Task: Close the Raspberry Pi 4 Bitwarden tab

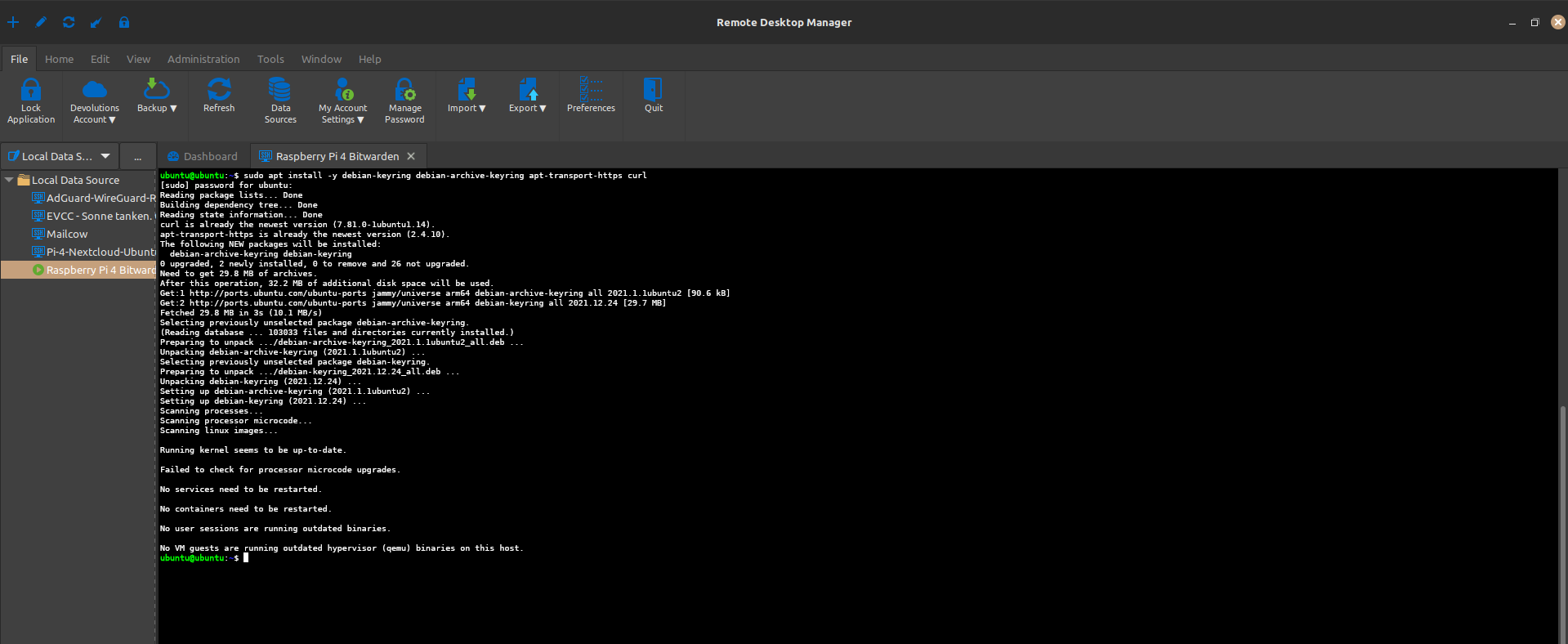Action: [411, 156]
